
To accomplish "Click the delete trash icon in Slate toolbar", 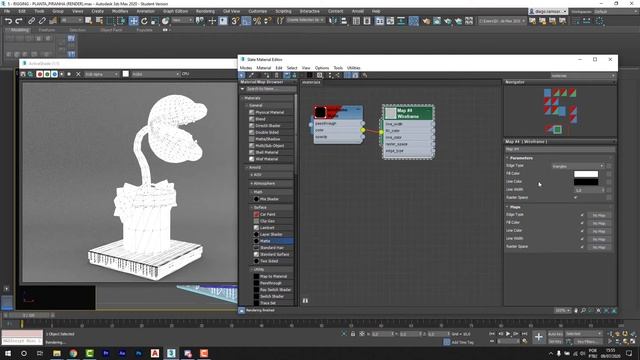I will (276, 75).
